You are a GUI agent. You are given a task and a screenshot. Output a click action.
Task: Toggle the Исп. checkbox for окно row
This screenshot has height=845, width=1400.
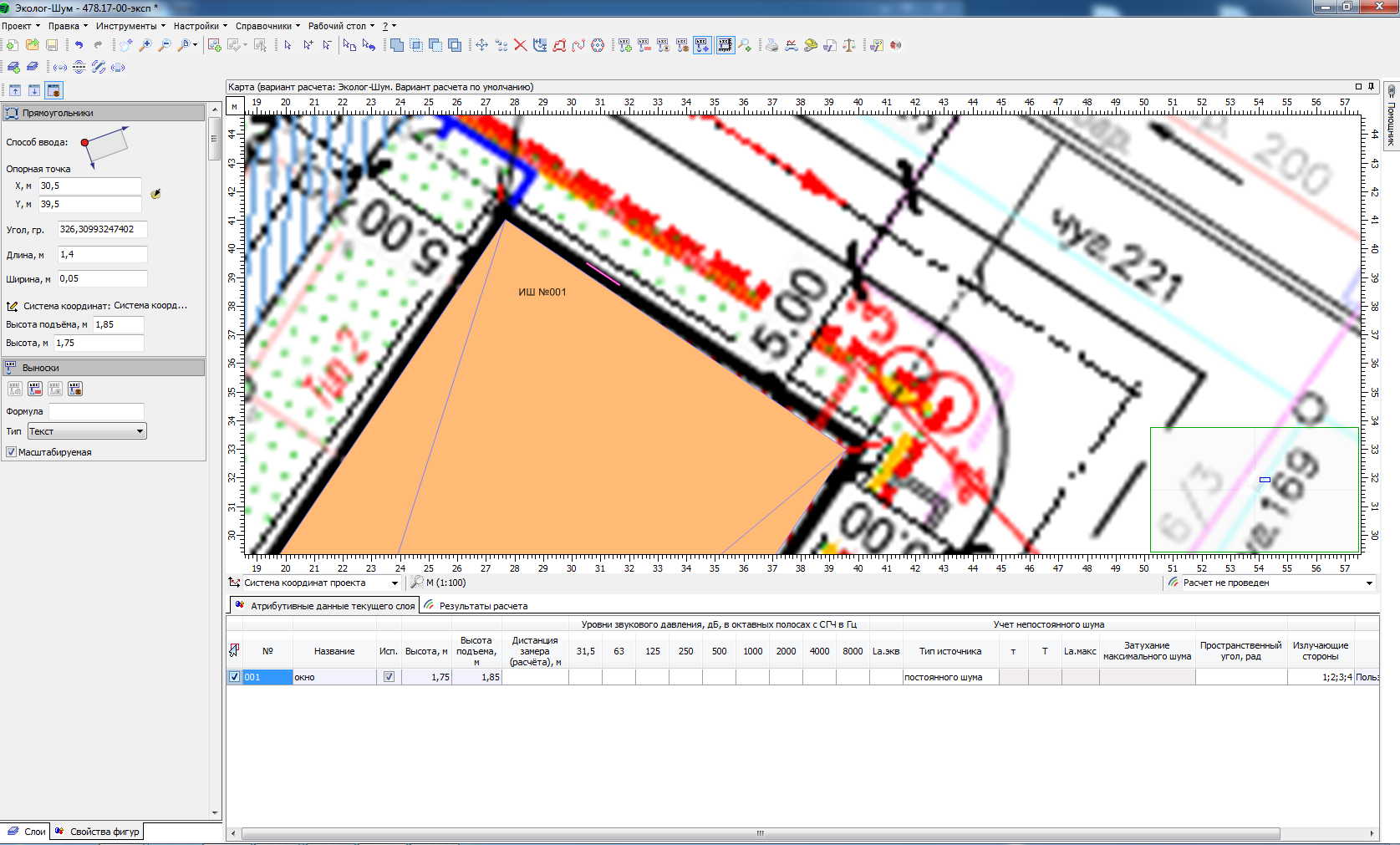click(389, 677)
